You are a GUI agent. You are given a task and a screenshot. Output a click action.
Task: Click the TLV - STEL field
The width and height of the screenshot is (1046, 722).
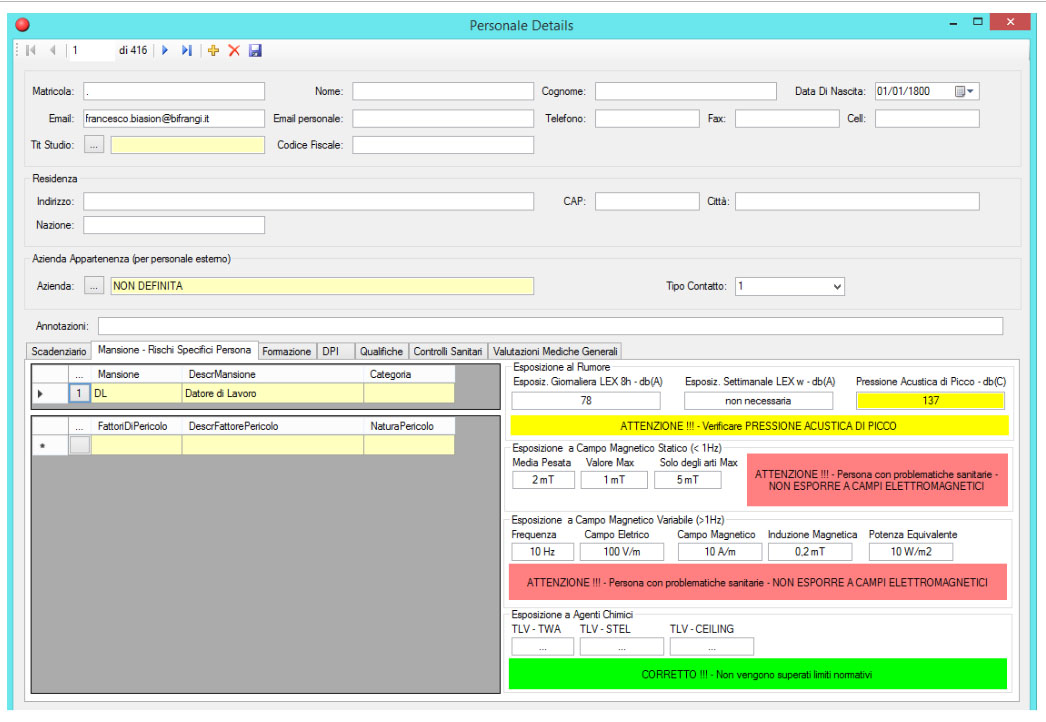[x=622, y=647]
